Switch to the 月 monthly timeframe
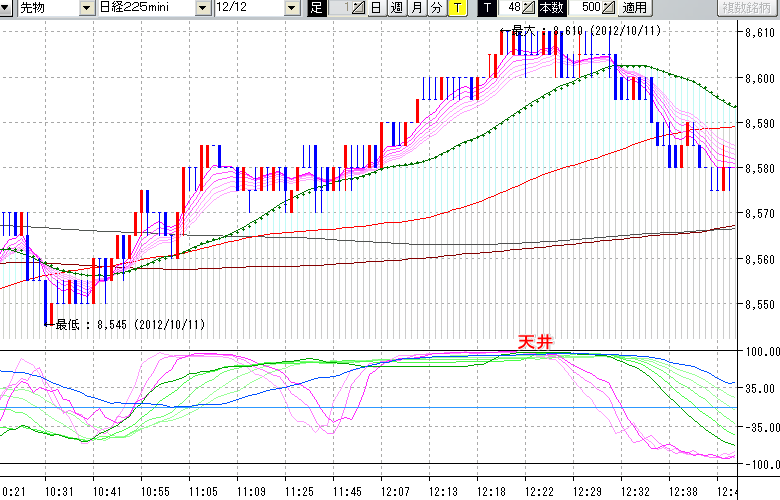The height and width of the screenshot is (500, 780). 416,8
